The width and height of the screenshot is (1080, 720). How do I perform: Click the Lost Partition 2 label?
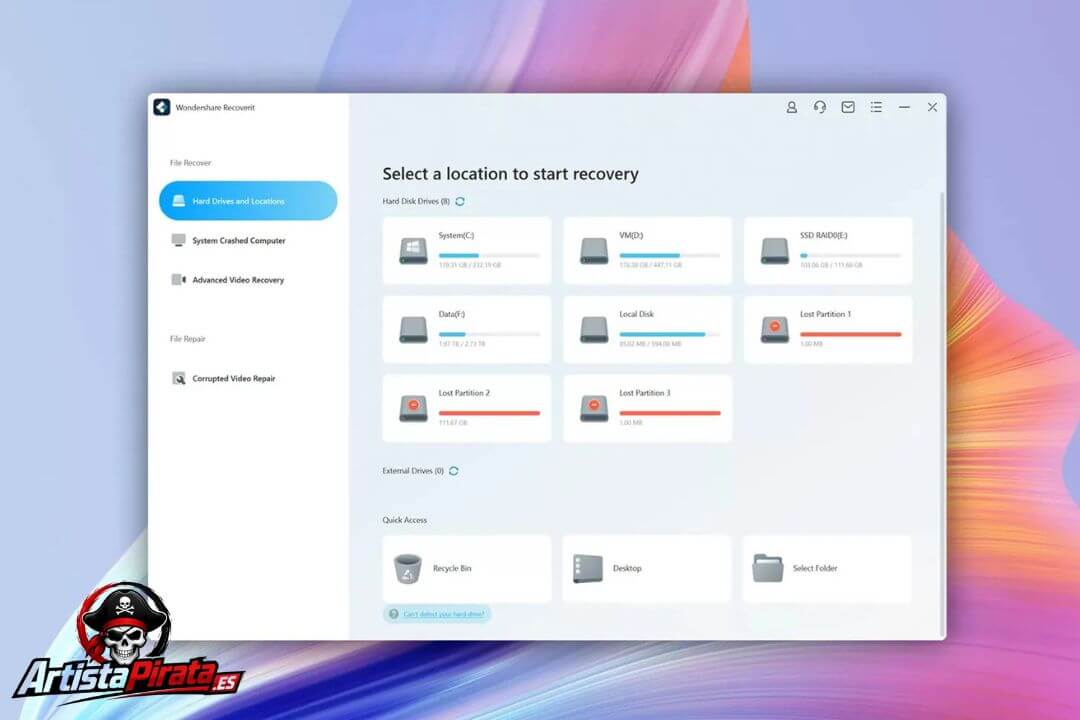tap(464, 393)
